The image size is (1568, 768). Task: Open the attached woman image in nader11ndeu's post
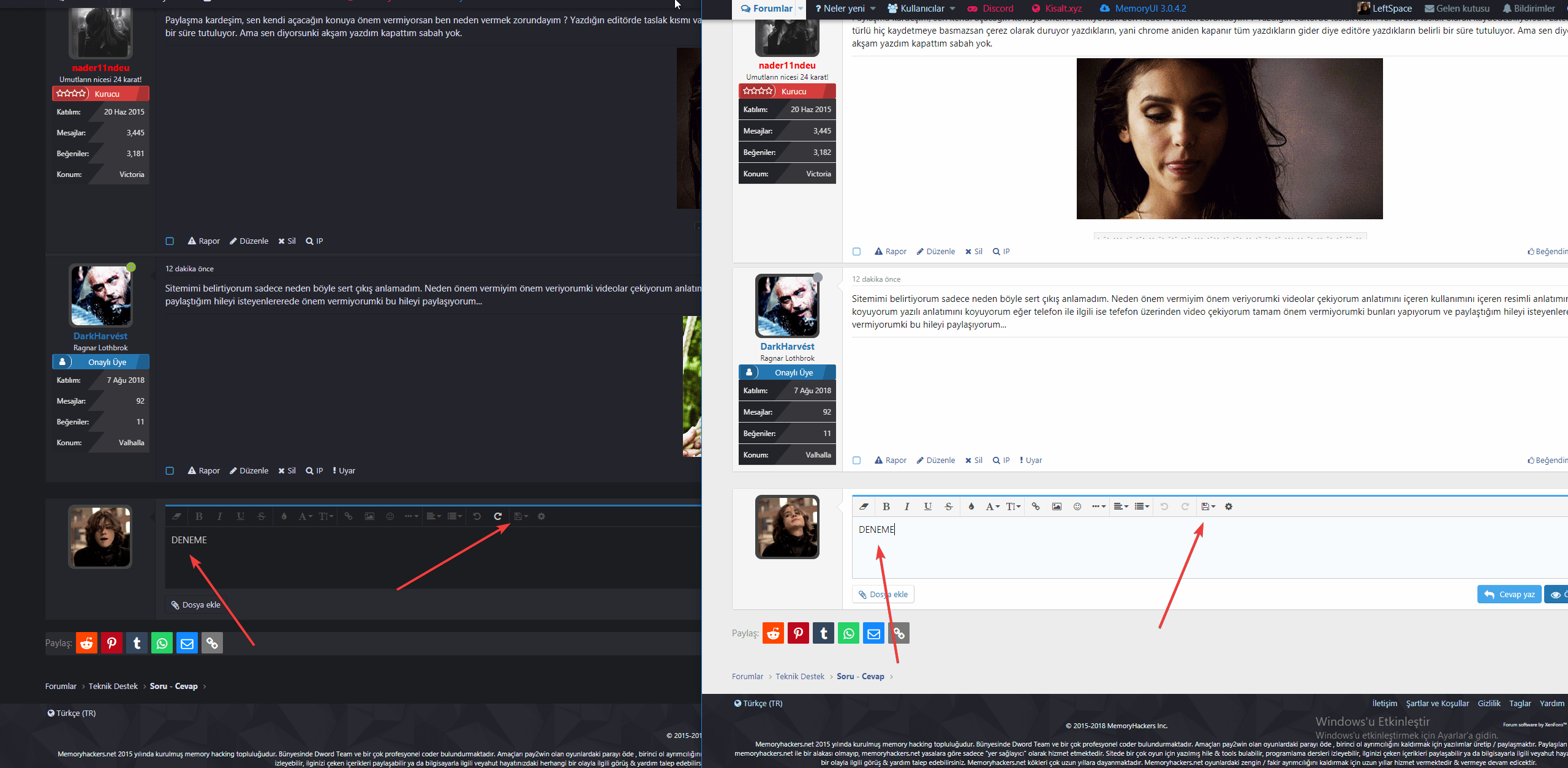click(1229, 139)
